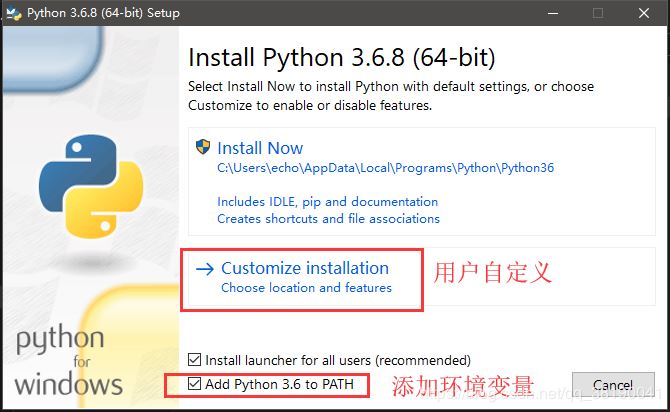Uncheck Install launcher for all users
Screen dimensions: 670x412
pos(196,360)
